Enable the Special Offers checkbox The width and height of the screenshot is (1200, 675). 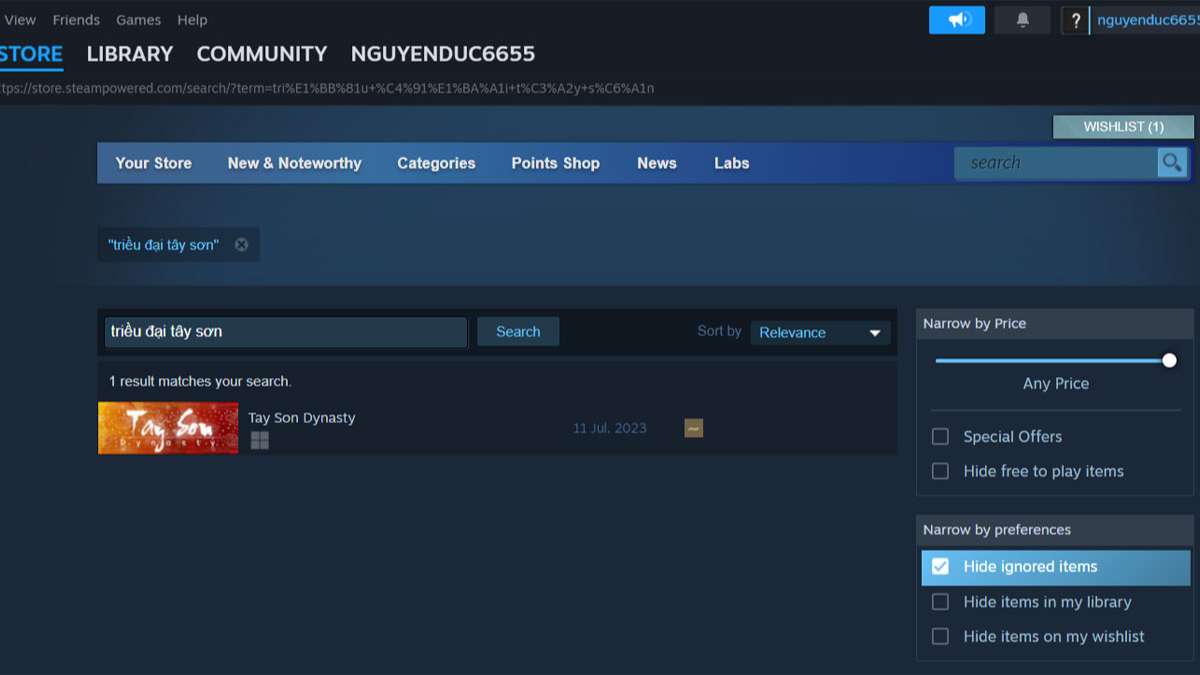click(x=940, y=436)
